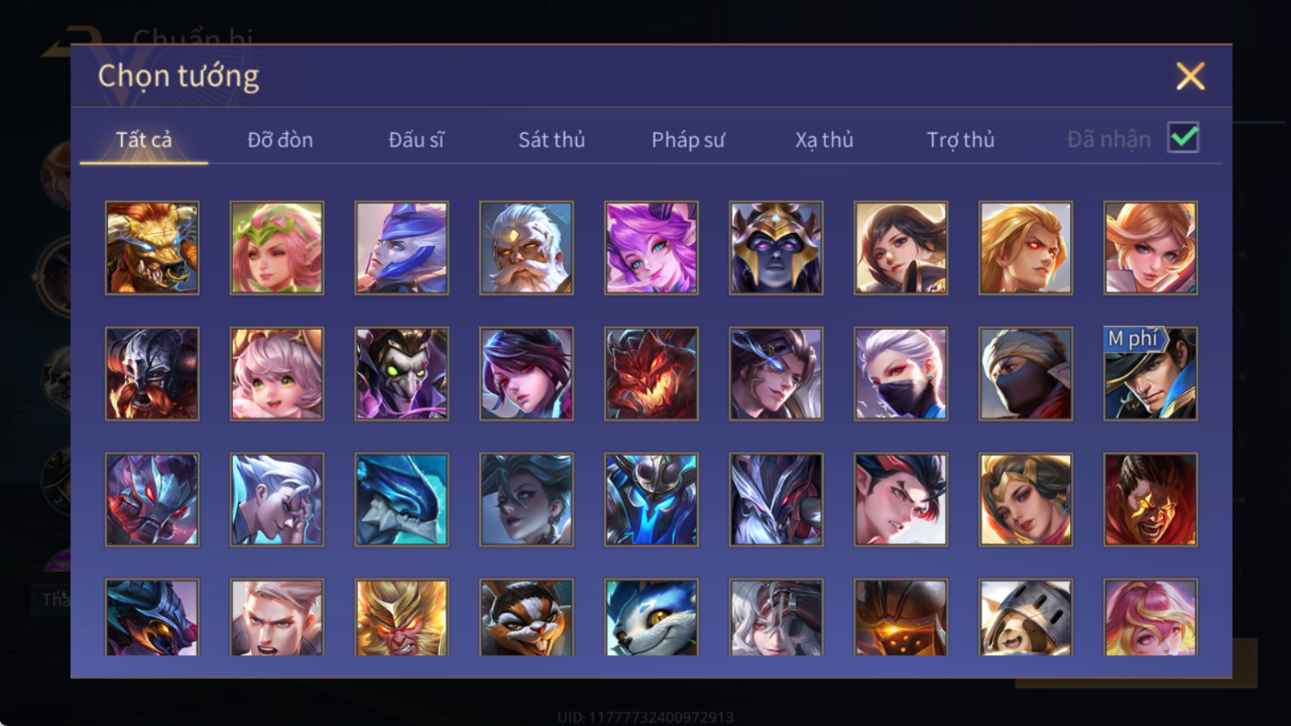
Task: Choose the golden monkey king hero
Action: click(401, 617)
